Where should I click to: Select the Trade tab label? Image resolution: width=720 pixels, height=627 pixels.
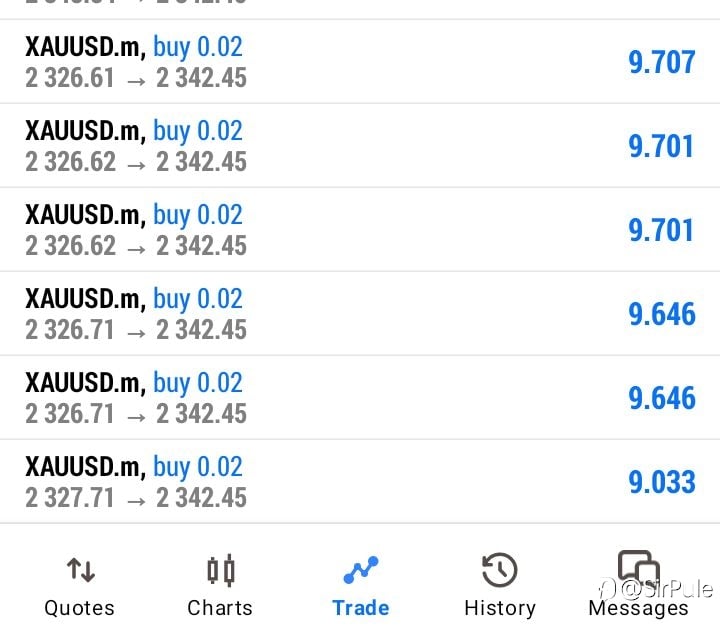pyautogui.click(x=361, y=608)
